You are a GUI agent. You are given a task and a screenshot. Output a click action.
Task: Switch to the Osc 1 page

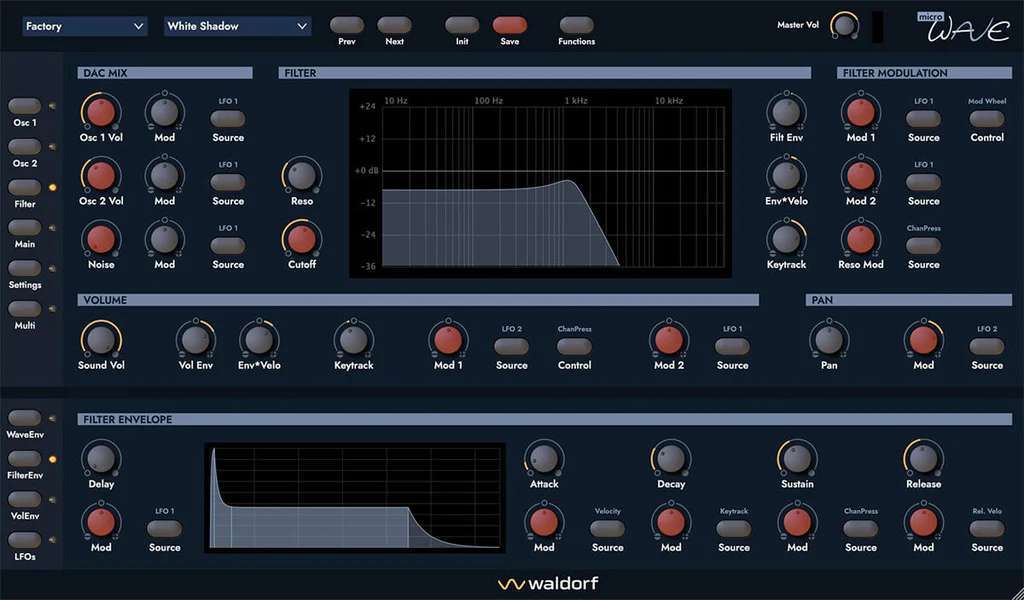[24, 106]
